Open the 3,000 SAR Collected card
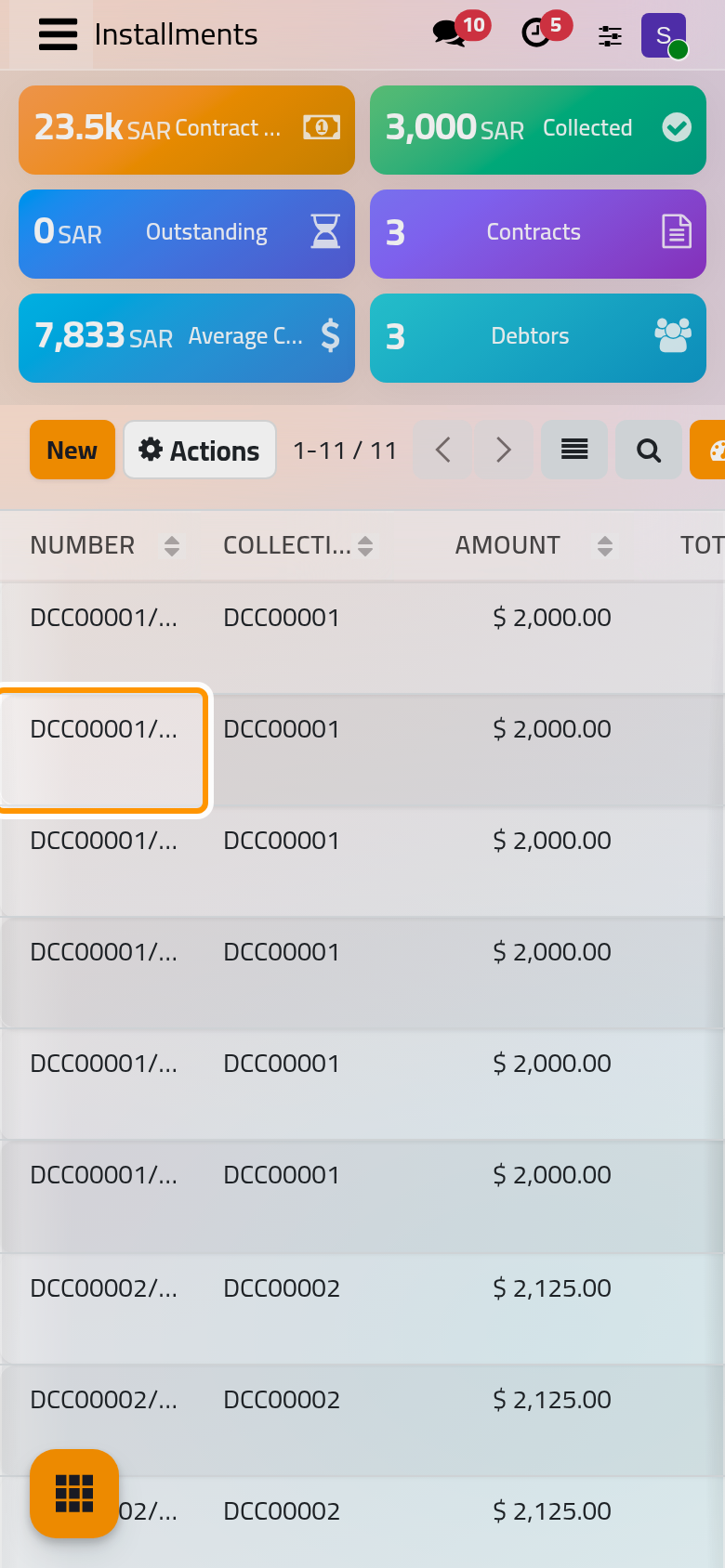The width and height of the screenshot is (725, 1568). 538,130
